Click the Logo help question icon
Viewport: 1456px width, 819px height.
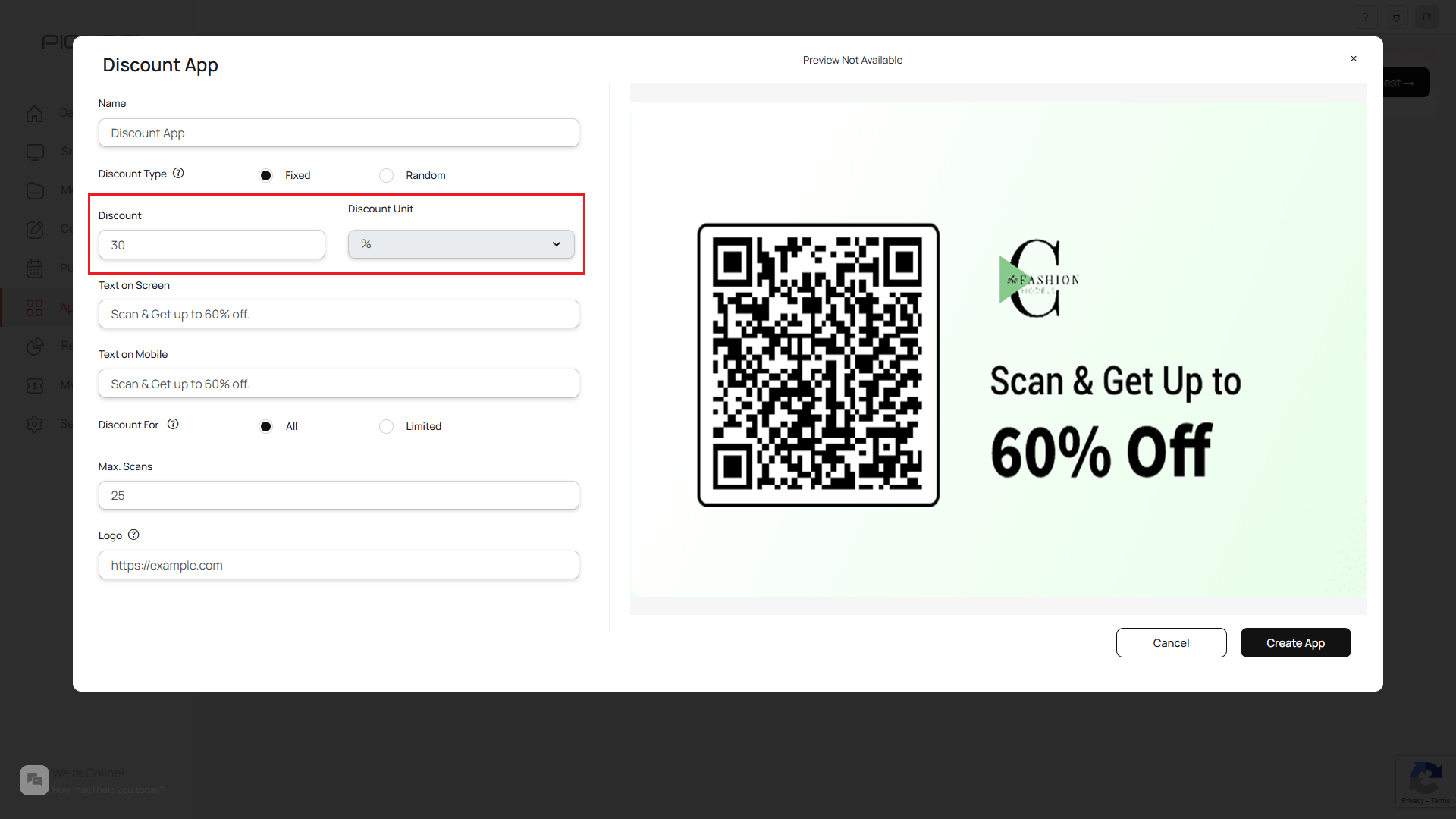[133, 535]
